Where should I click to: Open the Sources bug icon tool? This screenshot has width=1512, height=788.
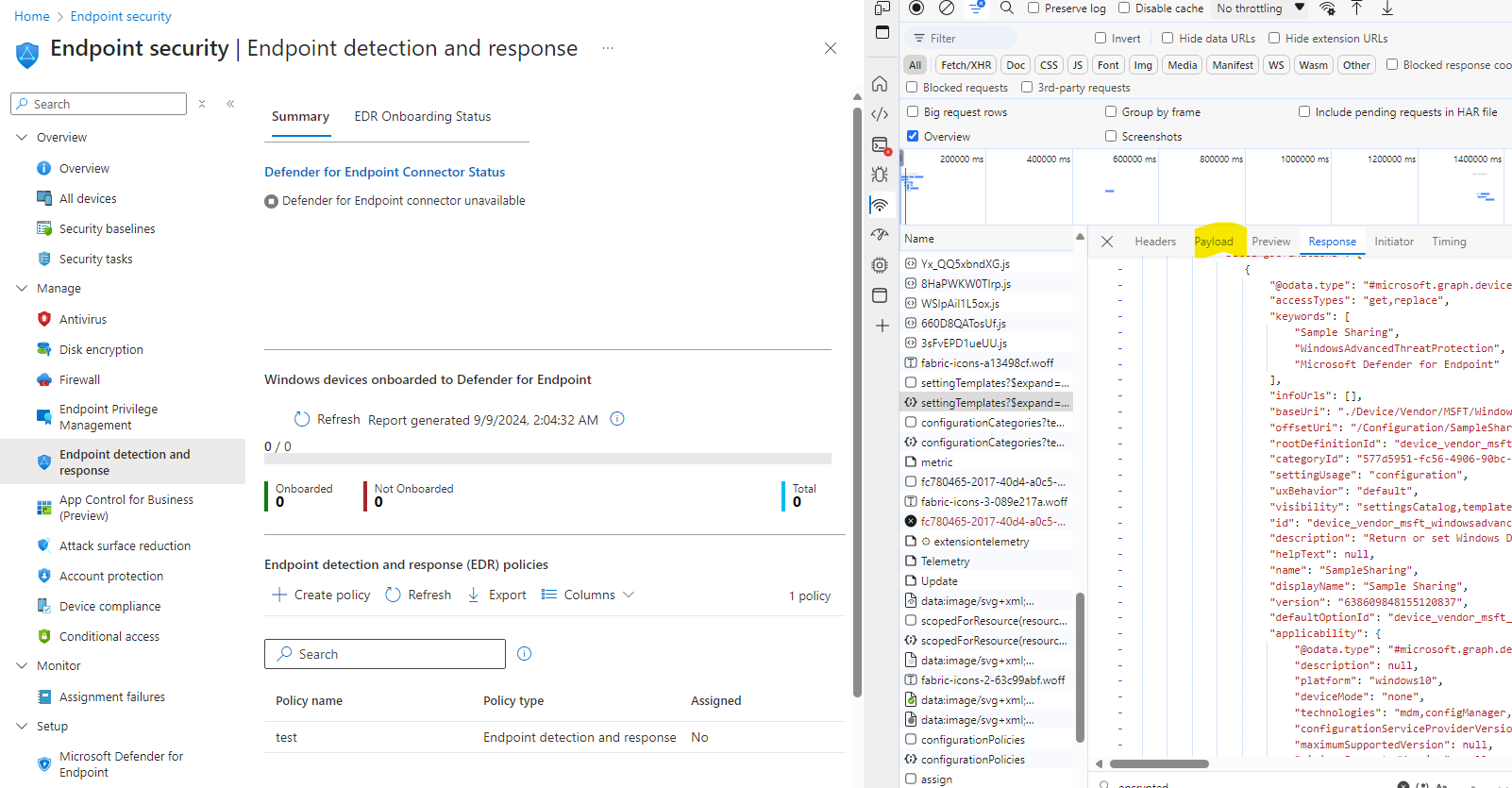point(880,175)
